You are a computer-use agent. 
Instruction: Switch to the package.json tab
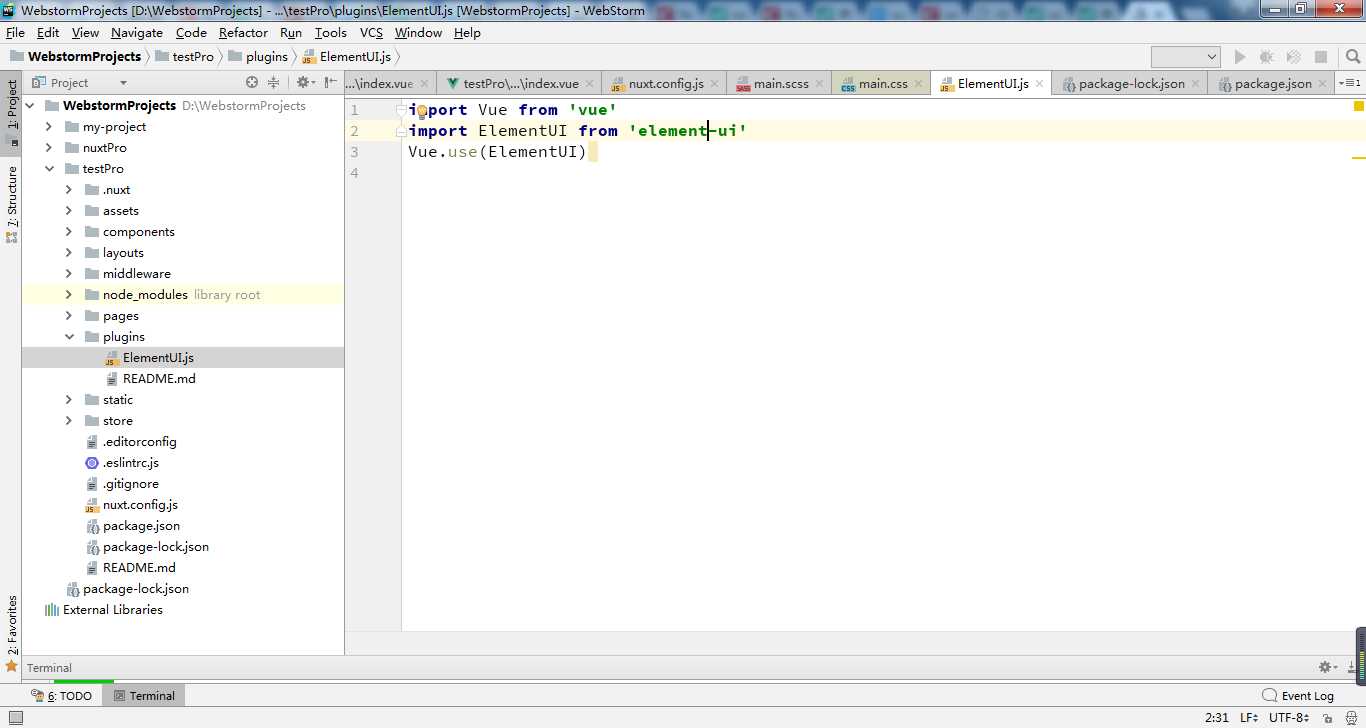[x=1272, y=84]
